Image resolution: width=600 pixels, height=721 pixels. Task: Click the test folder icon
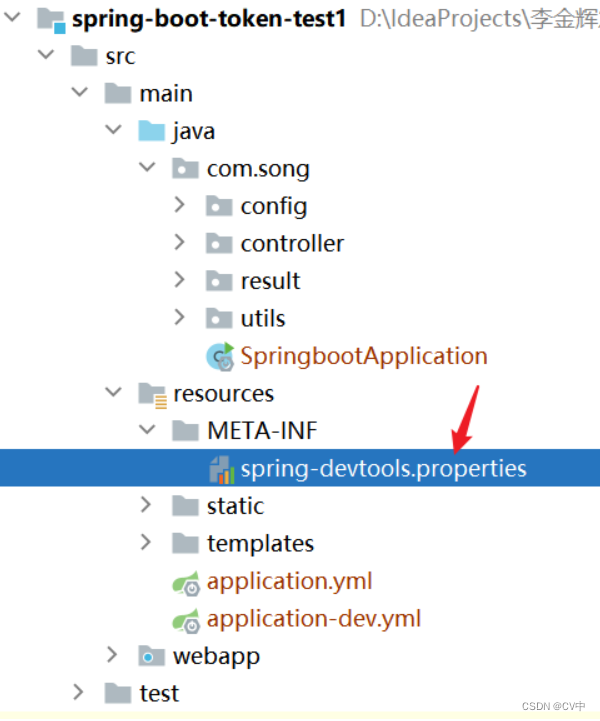pos(118,693)
